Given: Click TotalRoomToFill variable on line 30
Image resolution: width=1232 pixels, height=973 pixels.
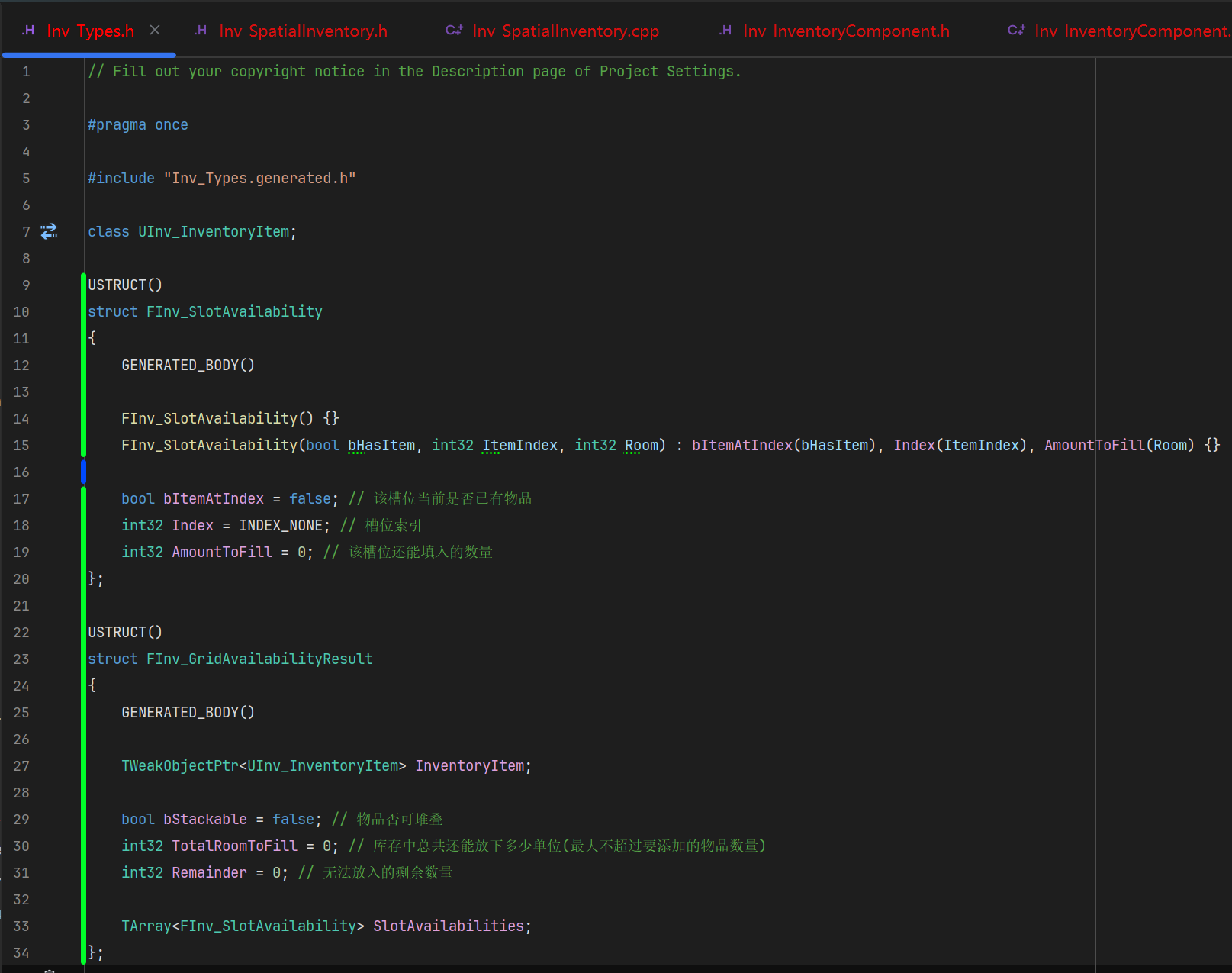Looking at the screenshot, I should click(x=234, y=846).
